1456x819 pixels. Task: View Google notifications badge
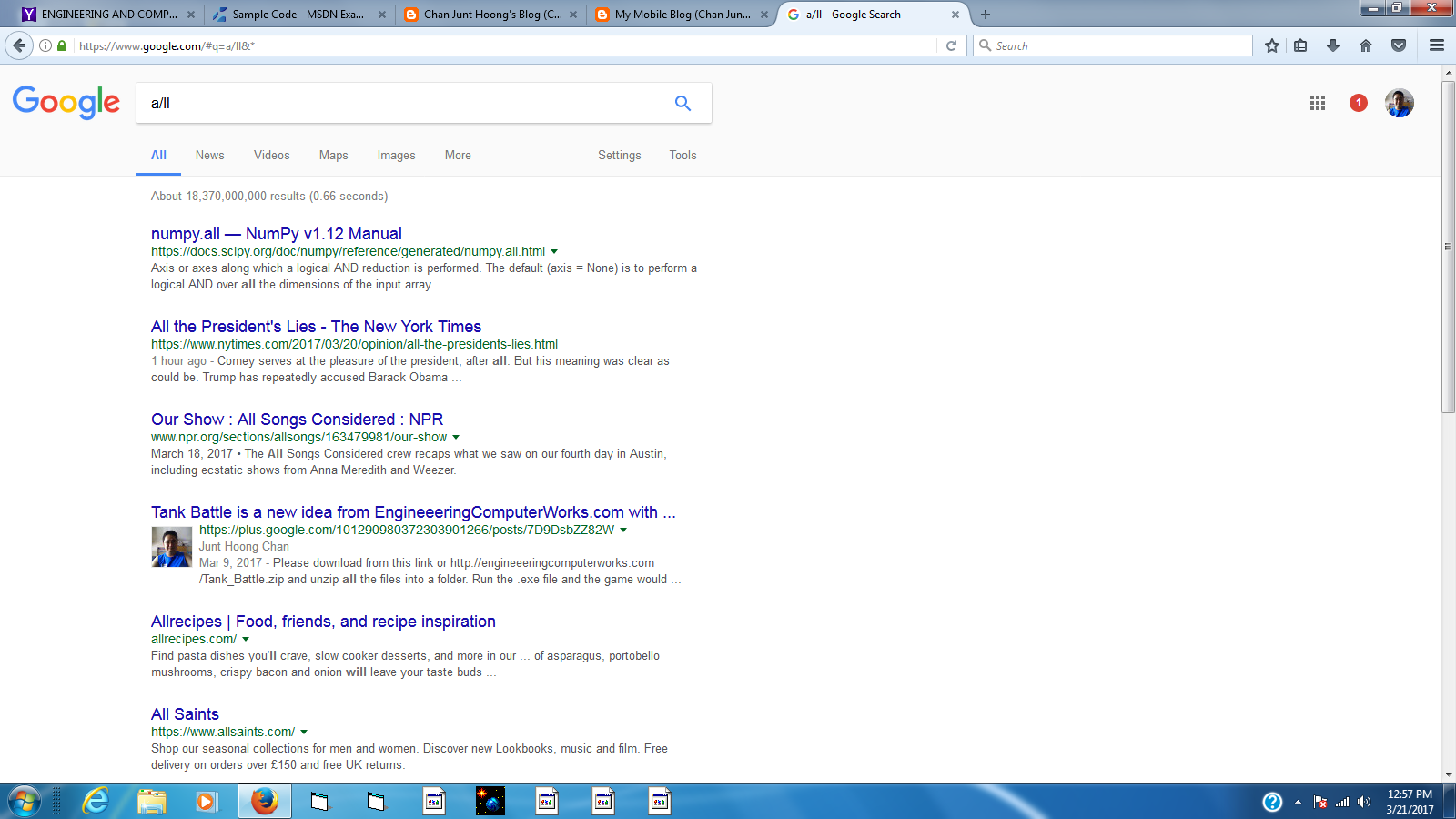pos(1359,103)
